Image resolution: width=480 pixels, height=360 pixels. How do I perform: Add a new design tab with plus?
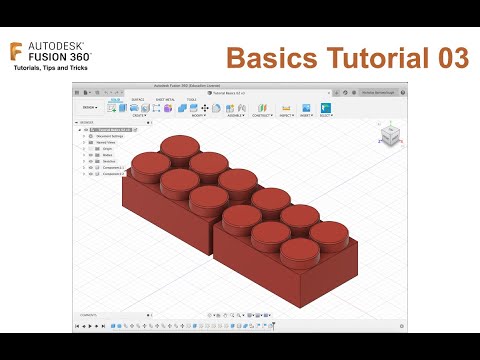pos(336,93)
